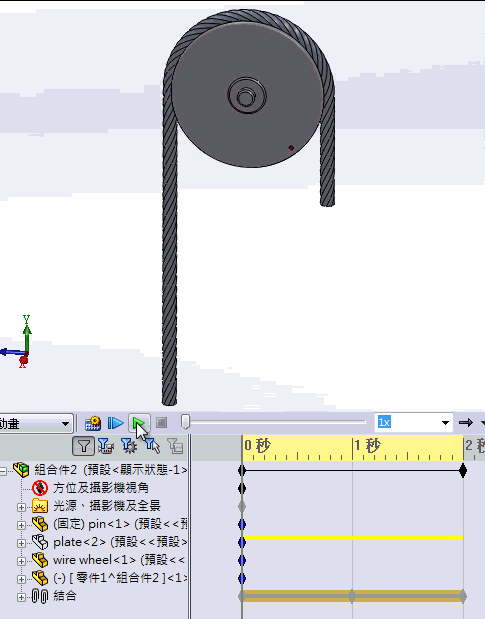
Task: Click the lights folder icon
Action: pos(40,506)
